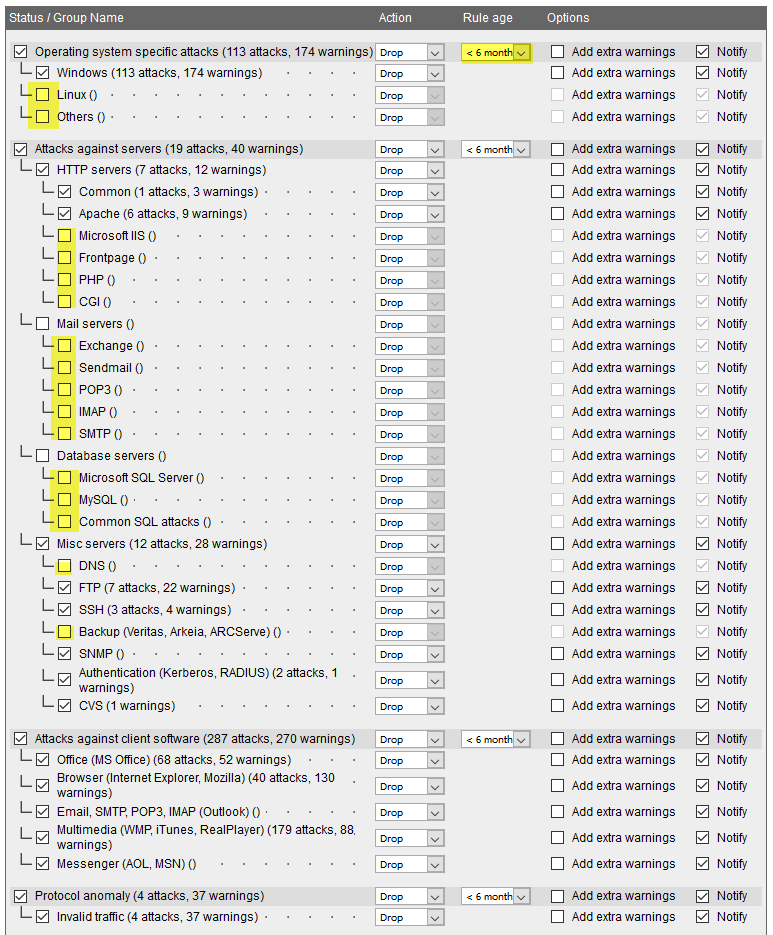Open Action dropdown for SNMP row
This screenshot has width=773, height=935.
coord(410,654)
